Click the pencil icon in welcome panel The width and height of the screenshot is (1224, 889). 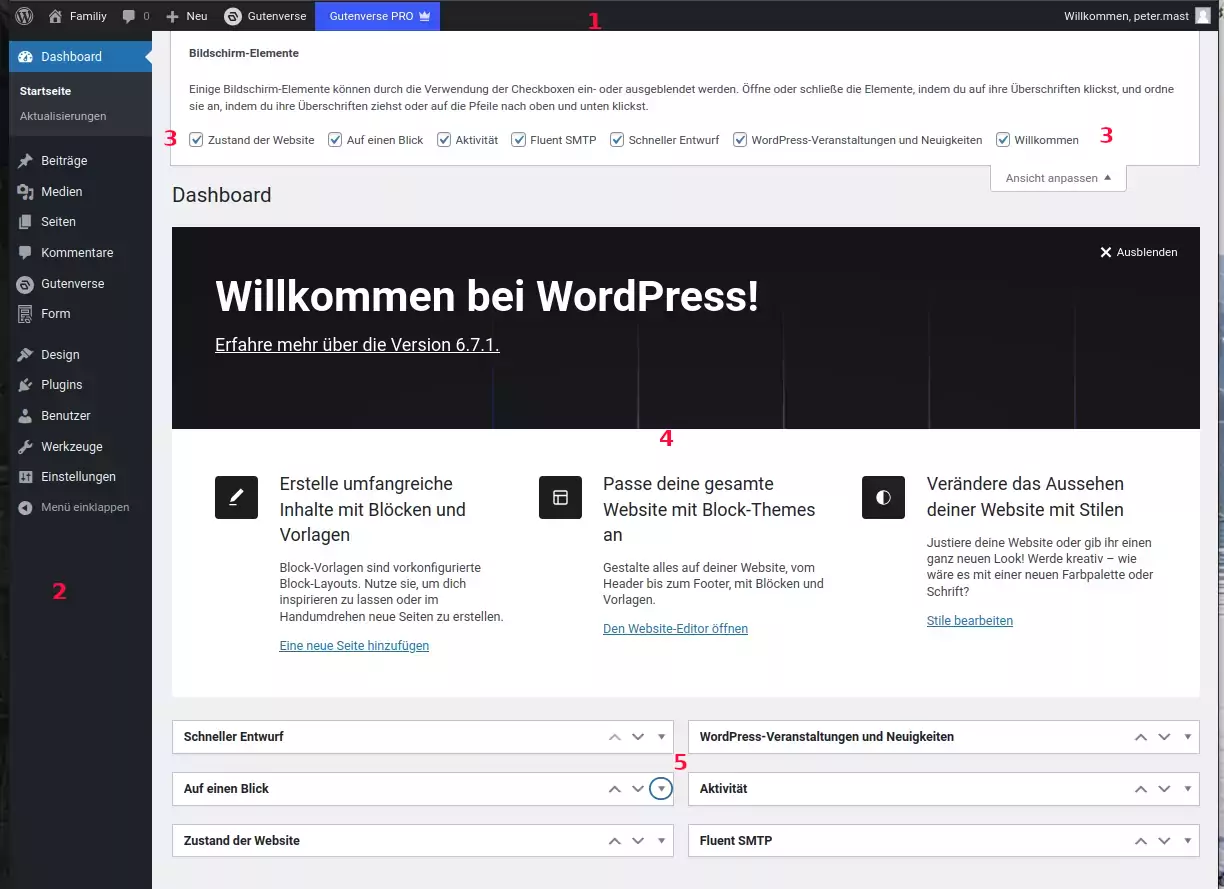pos(236,497)
